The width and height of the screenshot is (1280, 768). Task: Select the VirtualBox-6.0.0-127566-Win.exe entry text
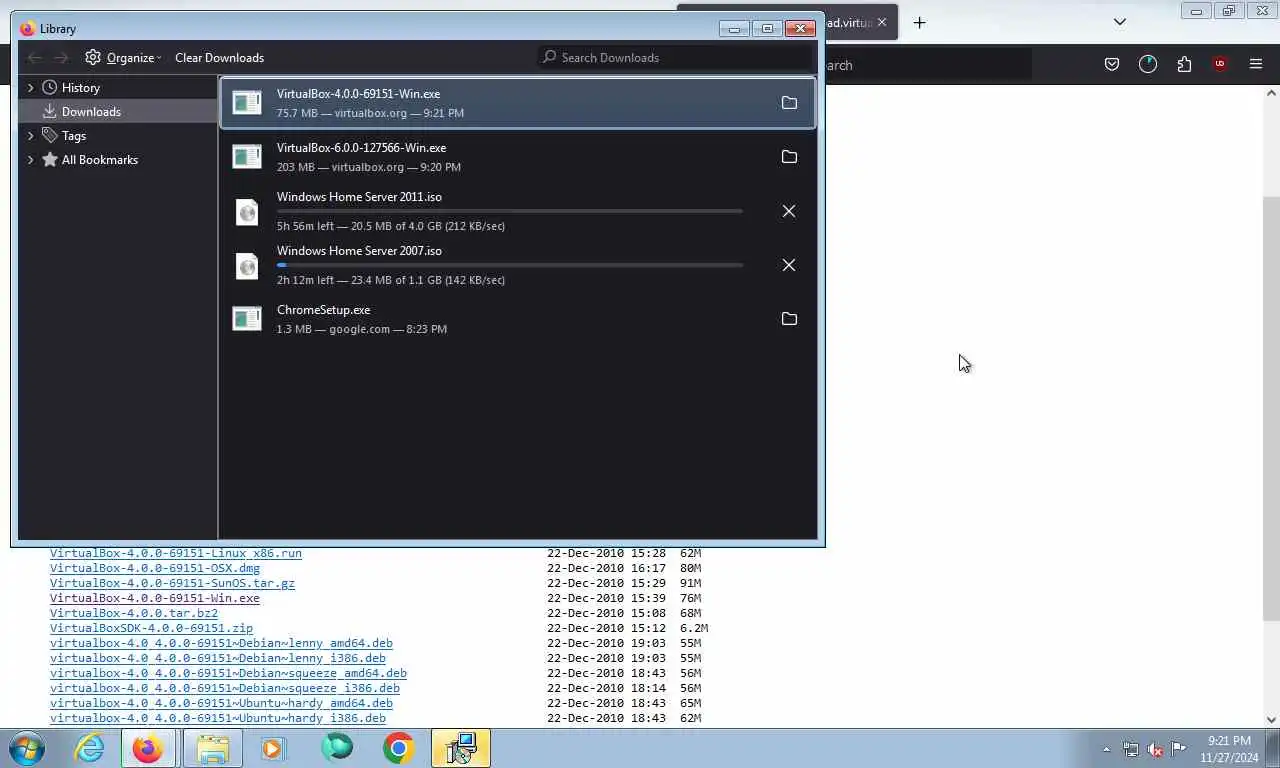tap(361, 148)
